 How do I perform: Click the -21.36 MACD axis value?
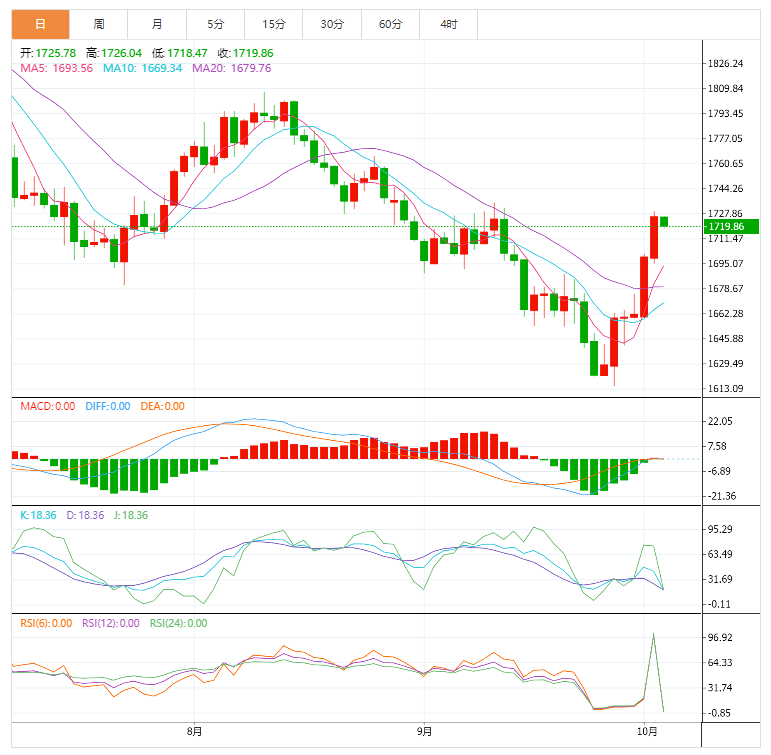pos(722,496)
